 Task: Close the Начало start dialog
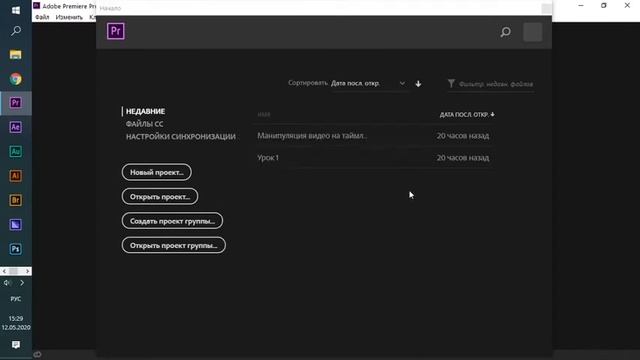[x=547, y=8]
